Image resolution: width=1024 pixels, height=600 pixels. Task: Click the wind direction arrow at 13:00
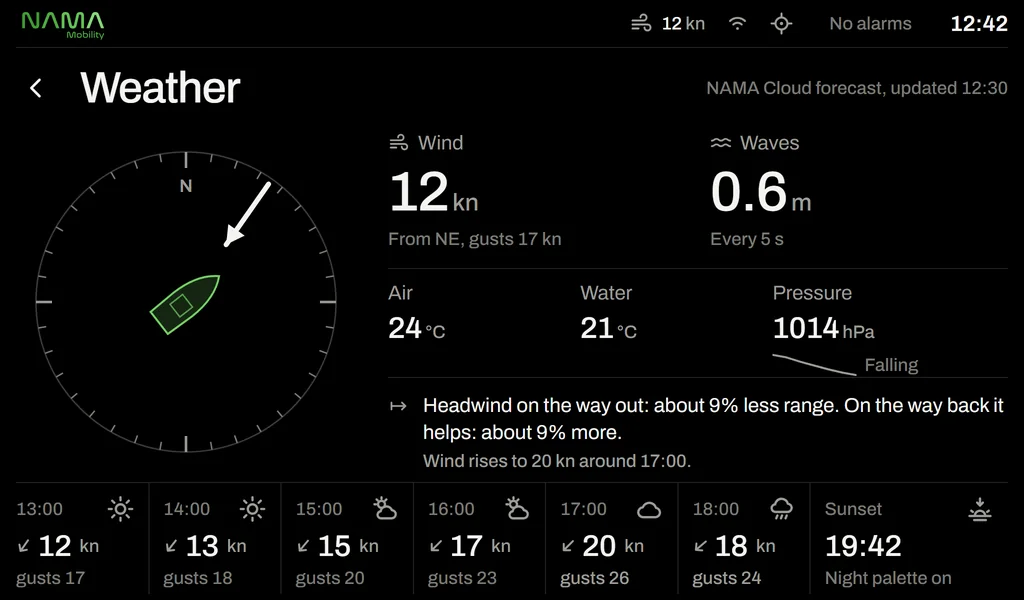[24, 546]
